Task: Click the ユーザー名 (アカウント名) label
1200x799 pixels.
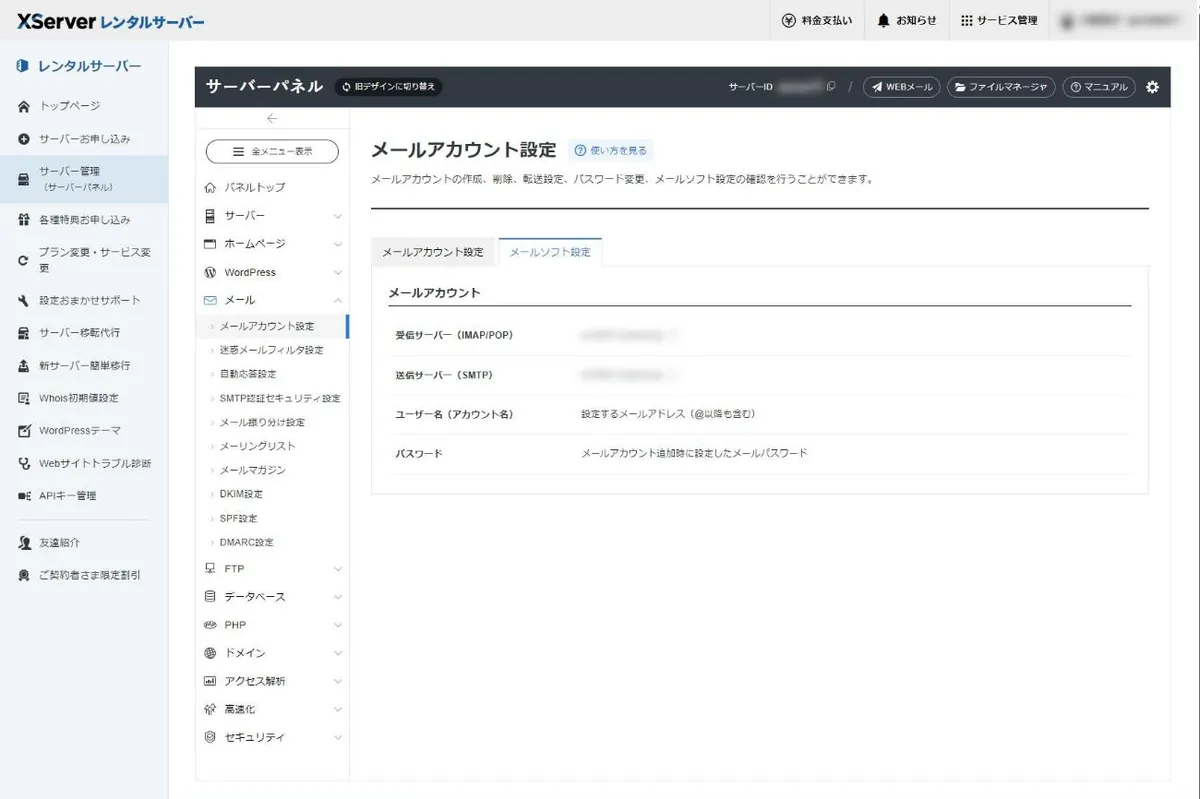Action: click(455, 414)
